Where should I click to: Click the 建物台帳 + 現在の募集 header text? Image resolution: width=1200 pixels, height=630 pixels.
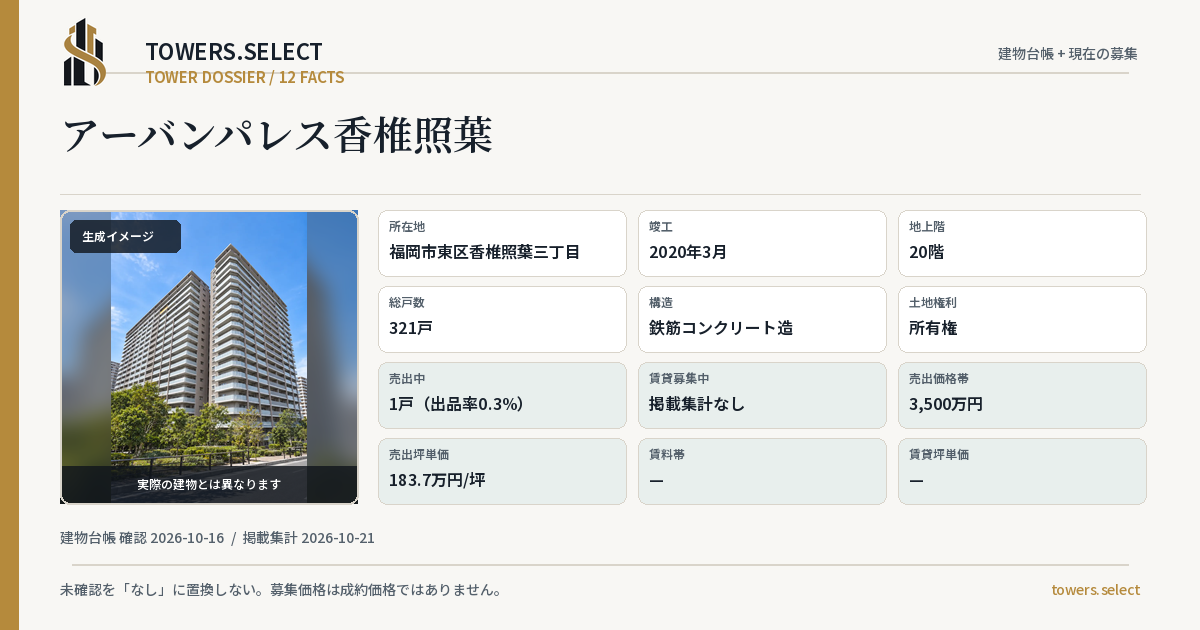click(x=1068, y=53)
